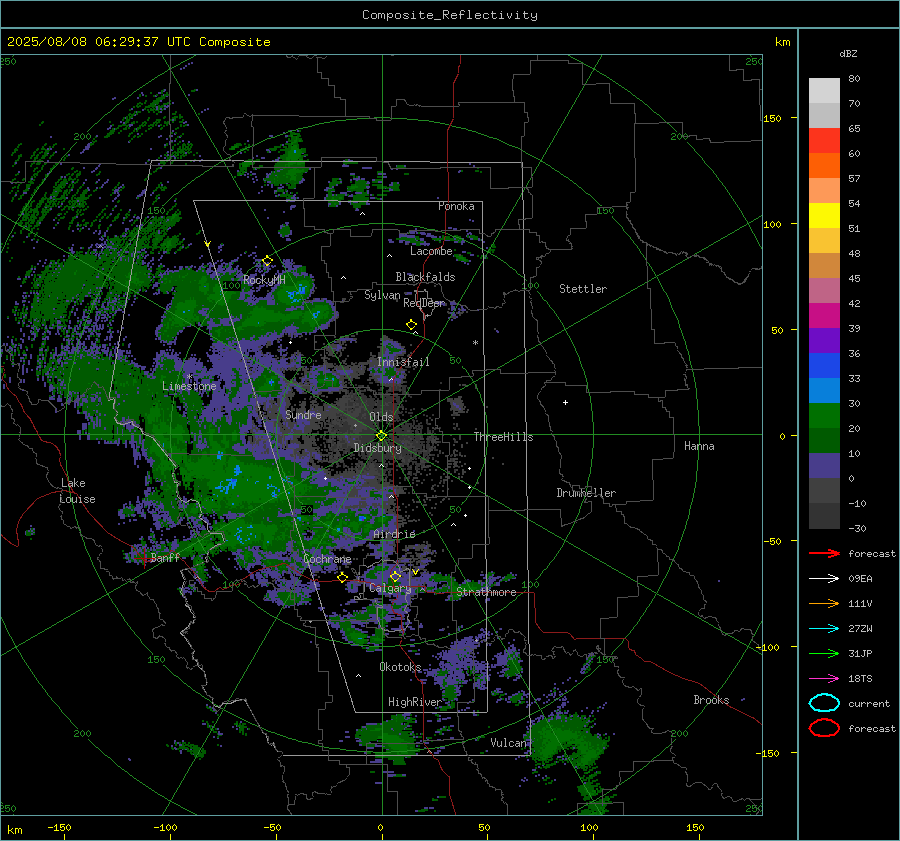Click the ThreeHills city label
This screenshot has width=900, height=841.
tap(503, 437)
